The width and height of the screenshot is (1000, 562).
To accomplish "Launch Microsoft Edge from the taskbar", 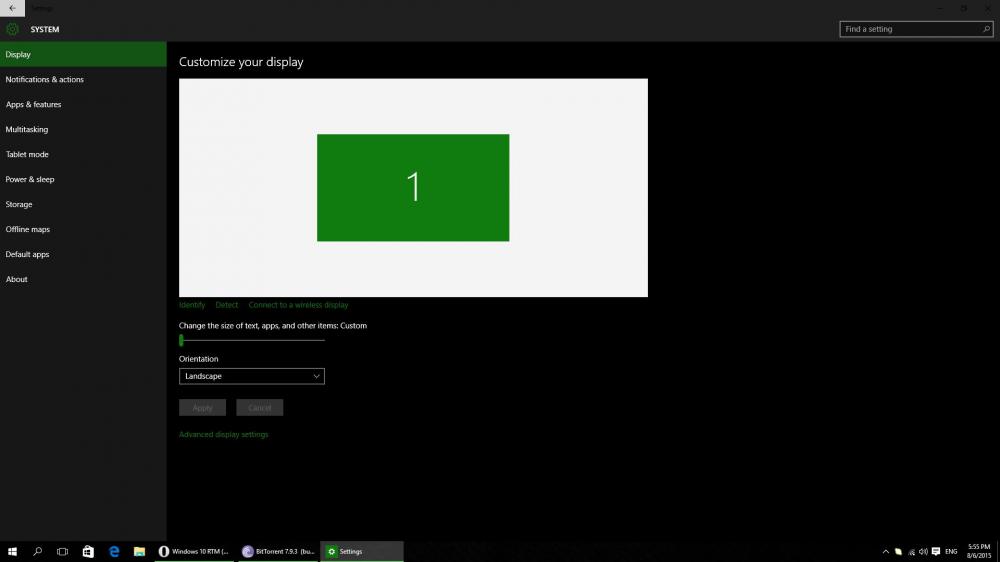I will (114, 551).
